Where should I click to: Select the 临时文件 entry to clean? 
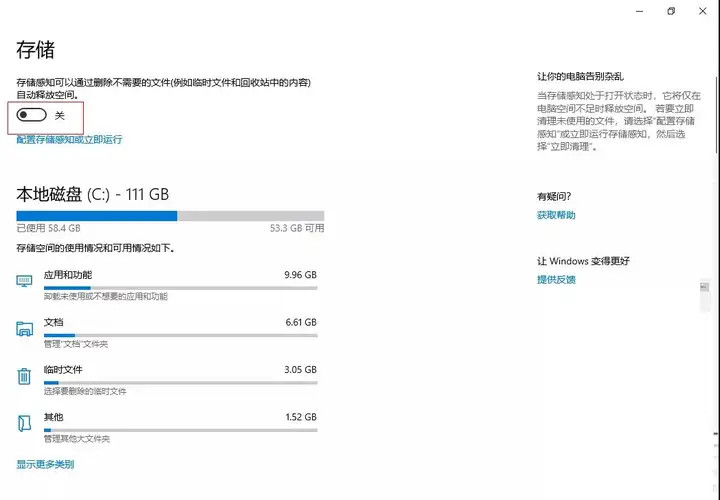(167, 380)
